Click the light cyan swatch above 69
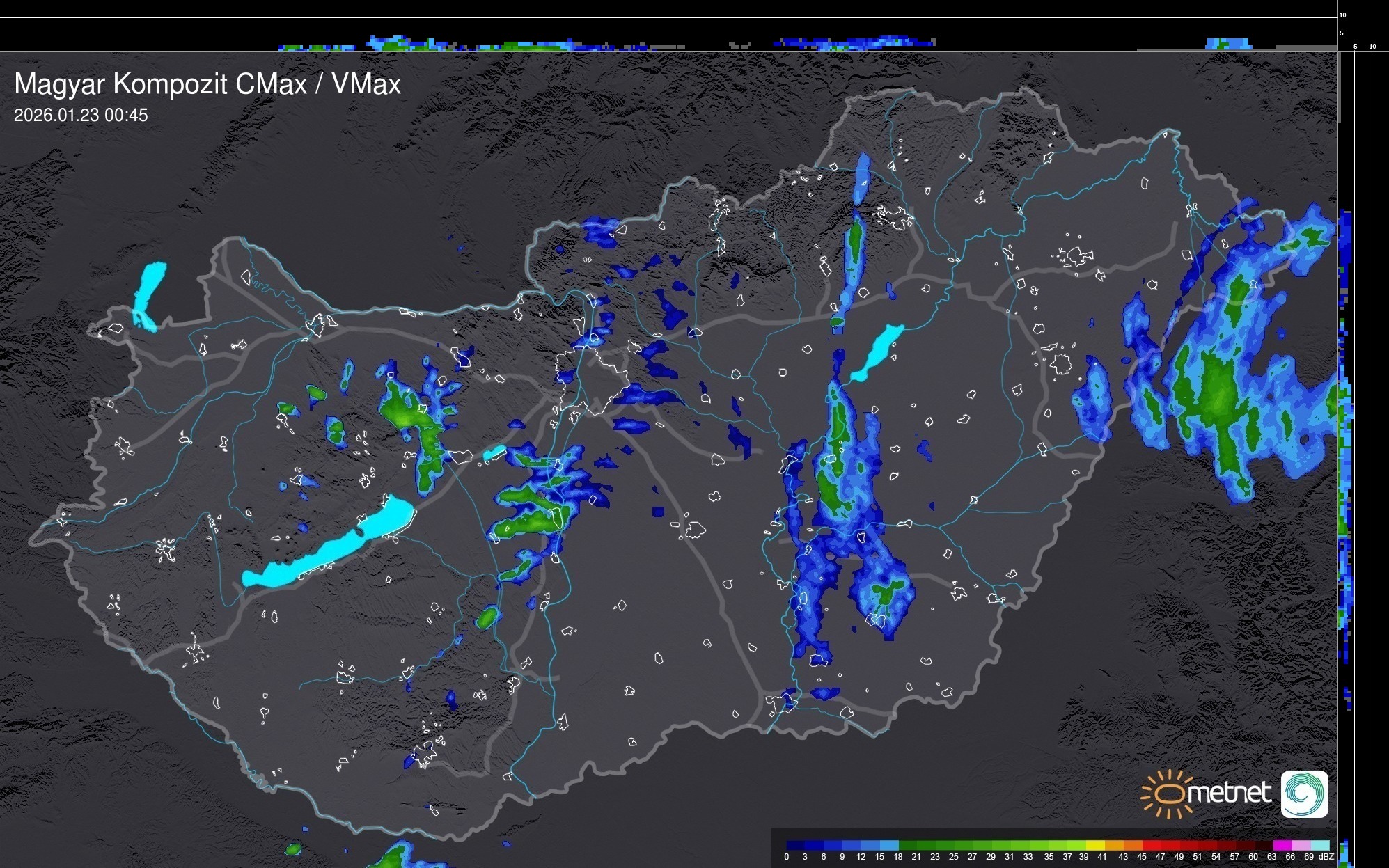The height and width of the screenshot is (868, 1389). (x=1320, y=845)
